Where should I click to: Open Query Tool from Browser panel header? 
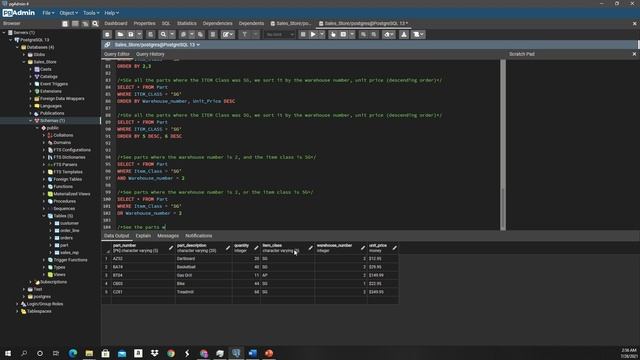[x=65, y=24]
